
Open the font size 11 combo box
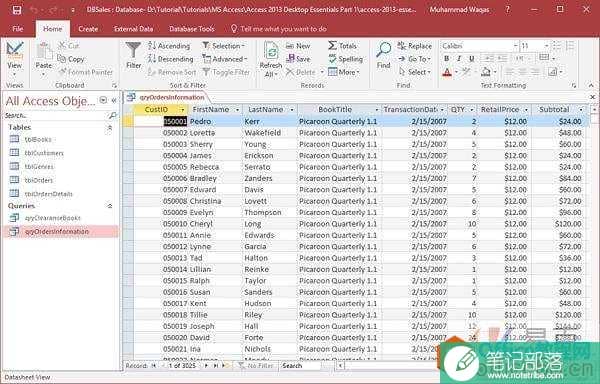click(535, 46)
